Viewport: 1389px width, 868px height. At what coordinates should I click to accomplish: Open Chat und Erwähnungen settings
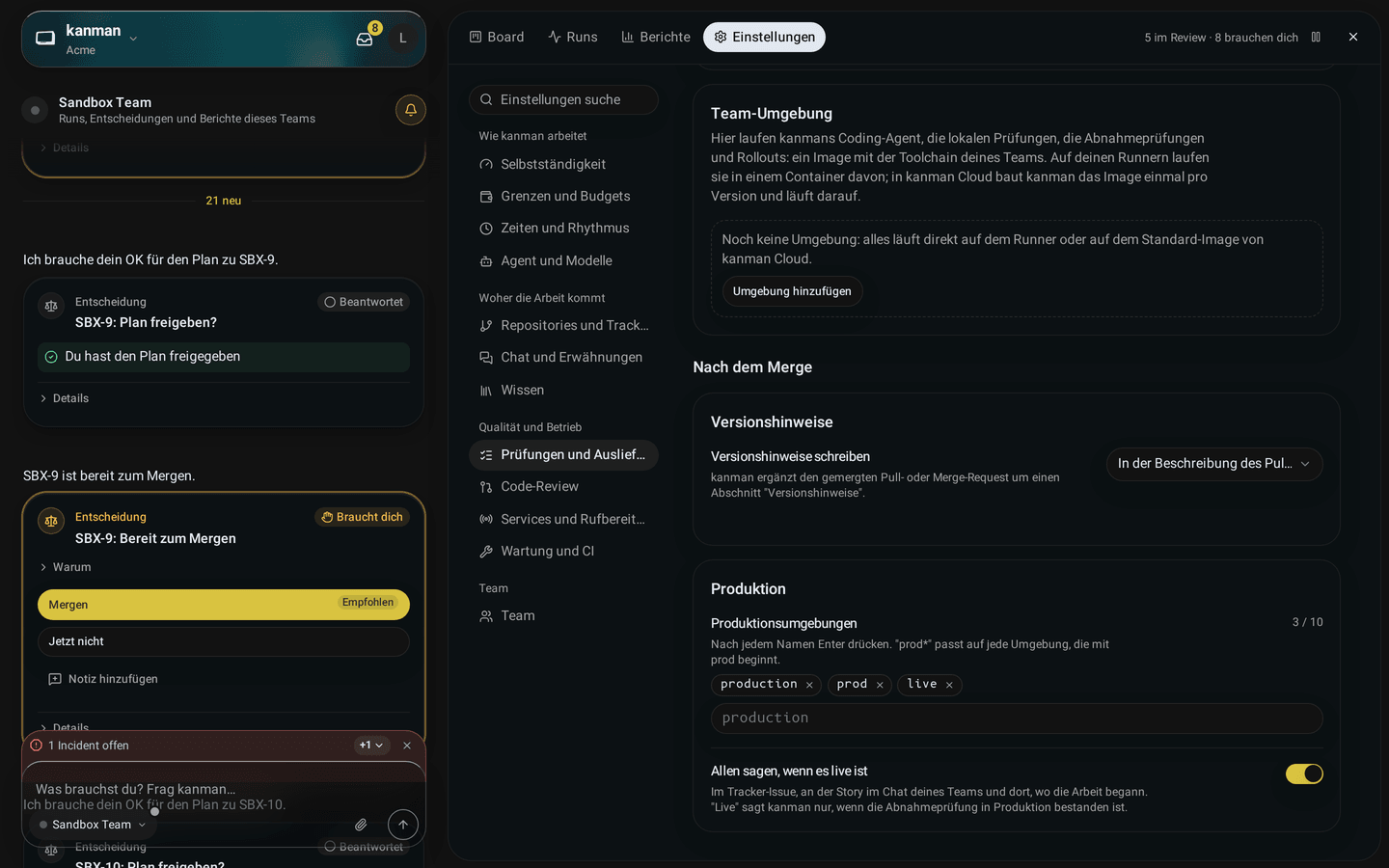point(563,357)
